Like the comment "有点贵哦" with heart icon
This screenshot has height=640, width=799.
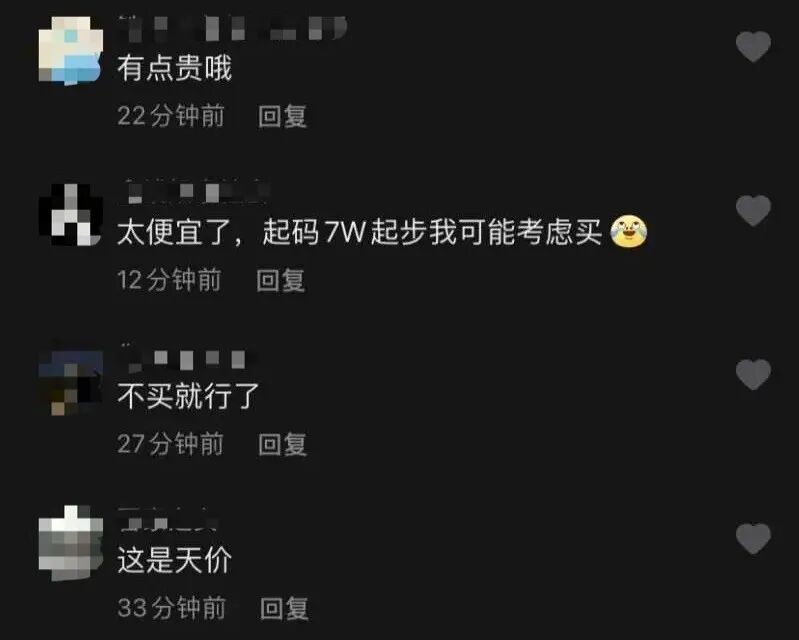pyautogui.click(x=753, y=46)
